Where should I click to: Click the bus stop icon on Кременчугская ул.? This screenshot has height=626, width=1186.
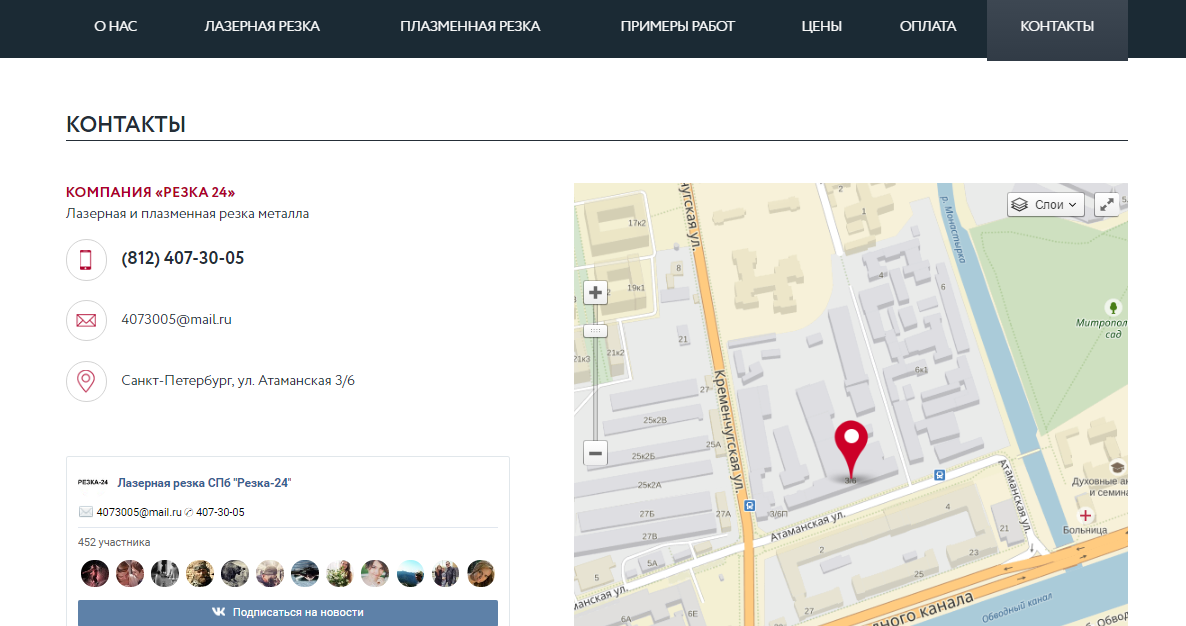click(749, 506)
